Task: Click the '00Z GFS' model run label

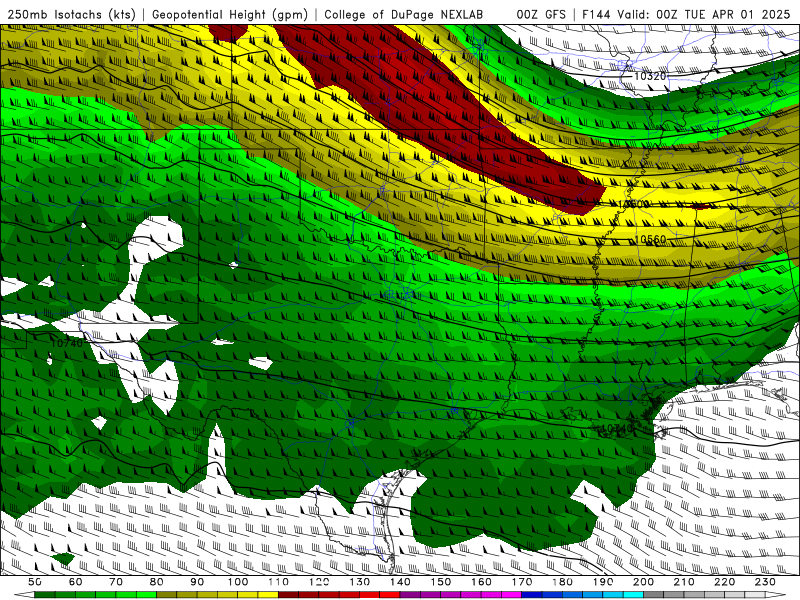Action: pos(541,15)
